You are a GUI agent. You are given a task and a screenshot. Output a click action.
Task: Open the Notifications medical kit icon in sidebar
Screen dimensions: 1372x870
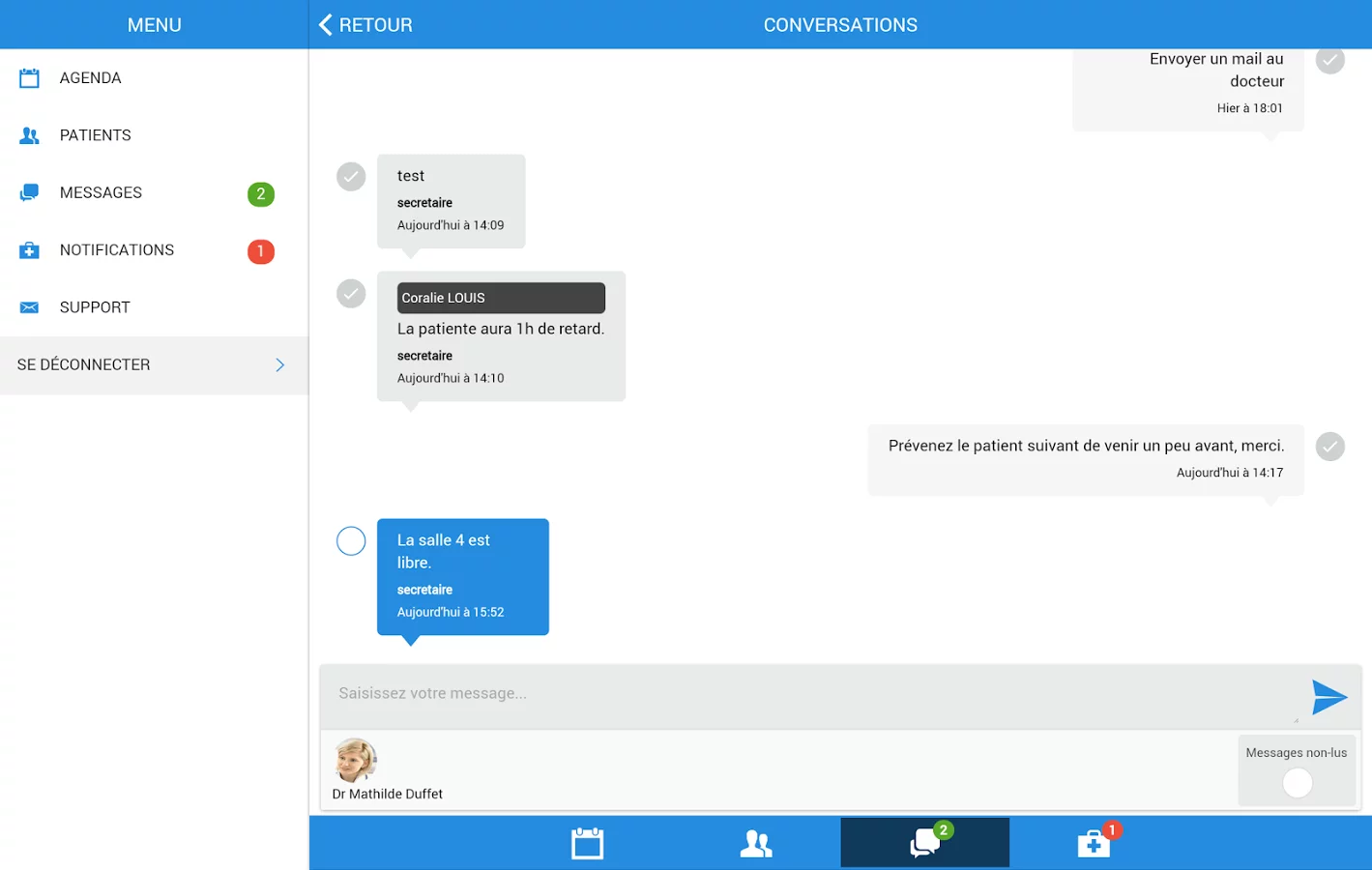pyautogui.click(x=30, y=249)
